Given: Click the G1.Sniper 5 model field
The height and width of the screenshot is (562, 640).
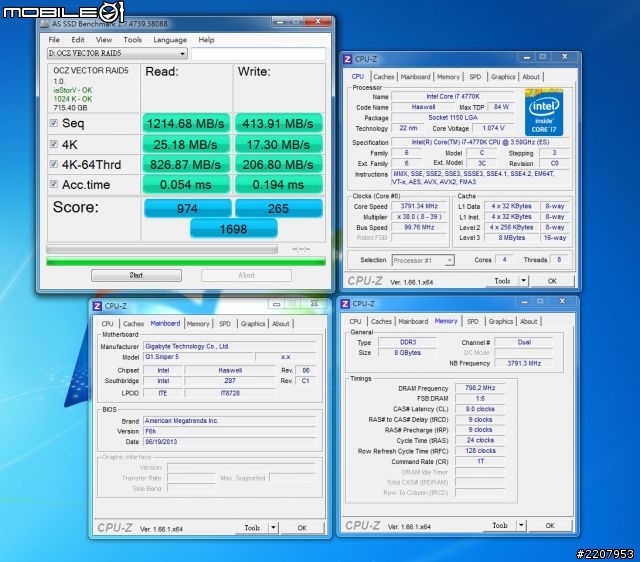Looking at the screenshot, I should (x=199, y=357).
